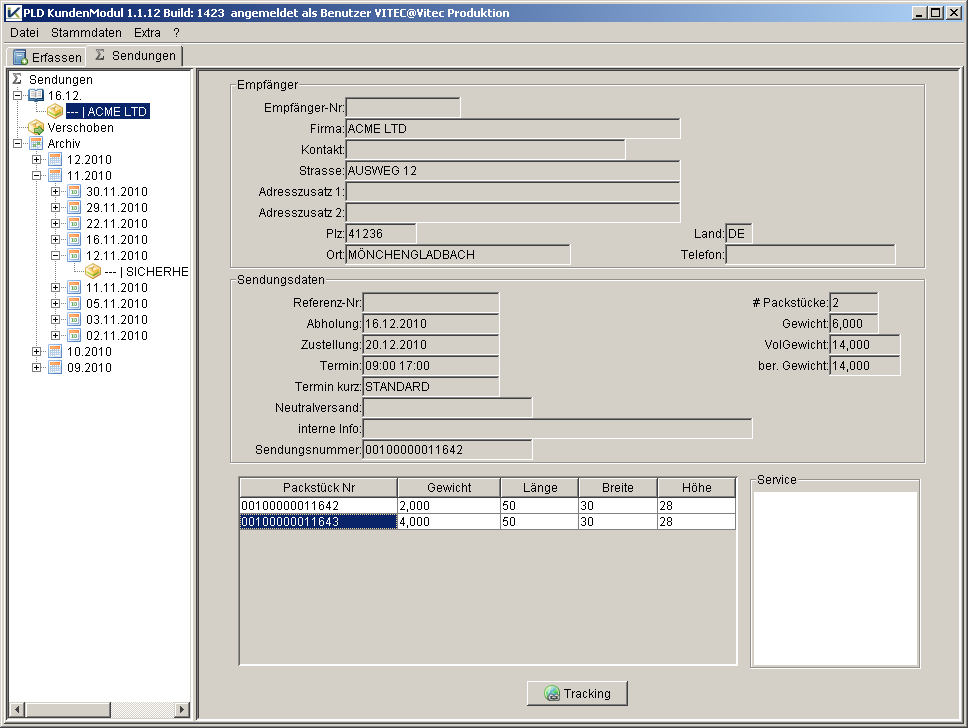This screenshot has width=968, height=728.
Task: Select package row 00100000011642
Action: [317, 506]
